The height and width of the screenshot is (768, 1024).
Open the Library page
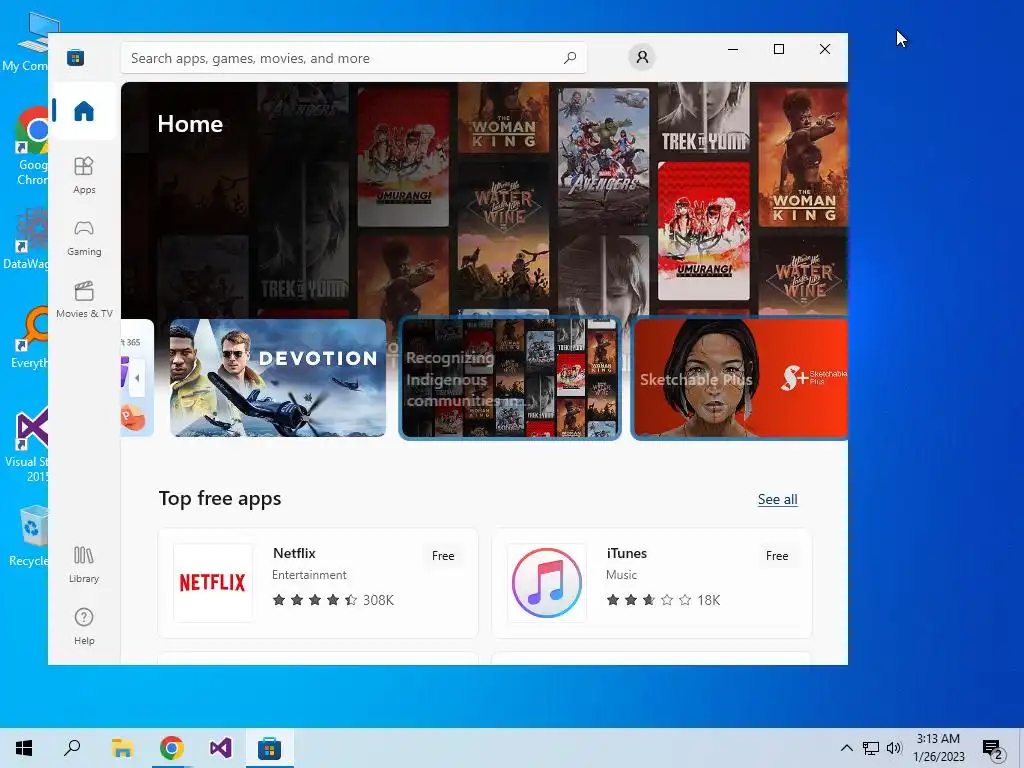[84, 565]
